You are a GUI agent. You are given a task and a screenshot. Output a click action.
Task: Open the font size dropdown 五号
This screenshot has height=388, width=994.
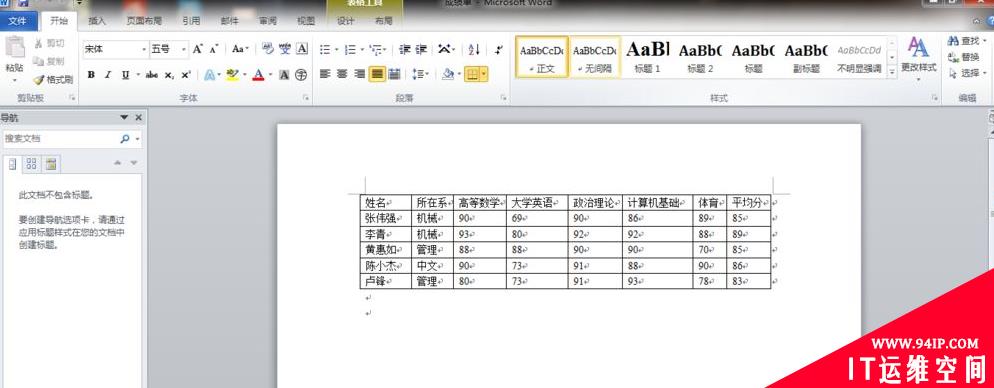169,49
